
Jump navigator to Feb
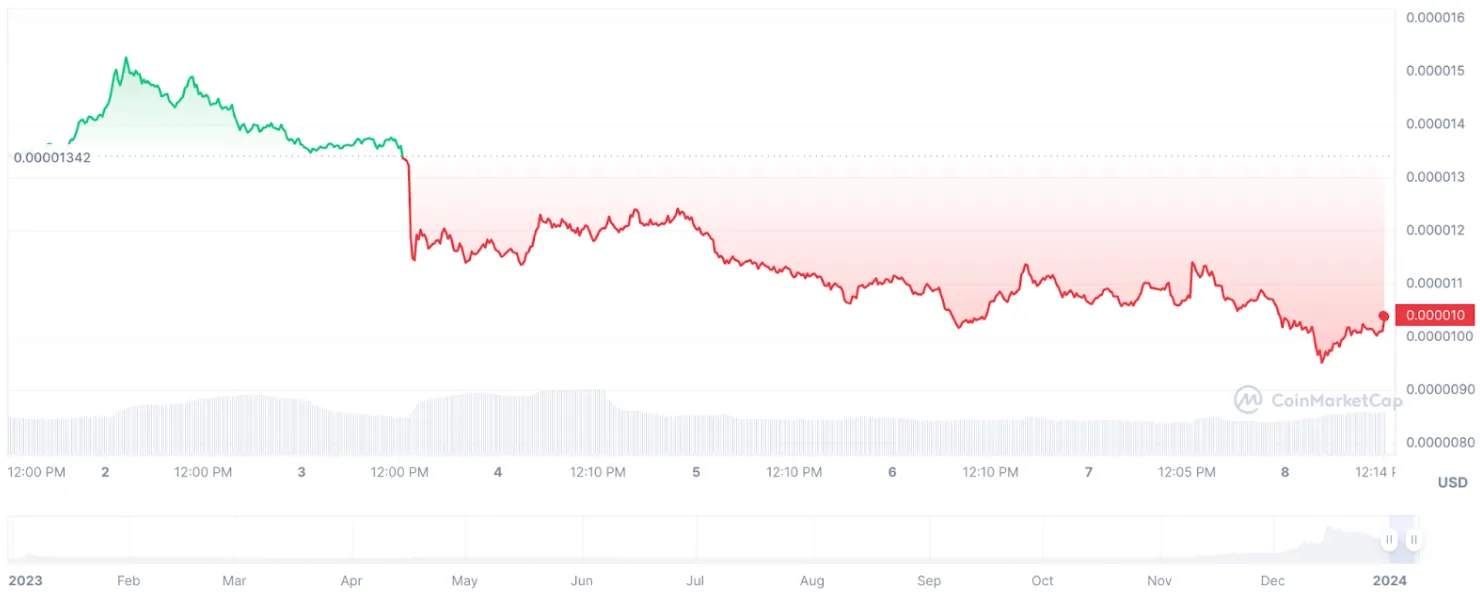click(x=127, y=581)
